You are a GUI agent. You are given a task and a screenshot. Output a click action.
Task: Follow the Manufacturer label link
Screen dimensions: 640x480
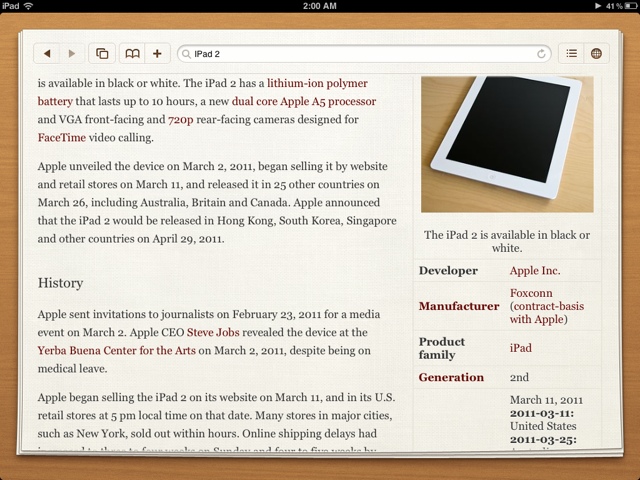click(x=459, y=306)
